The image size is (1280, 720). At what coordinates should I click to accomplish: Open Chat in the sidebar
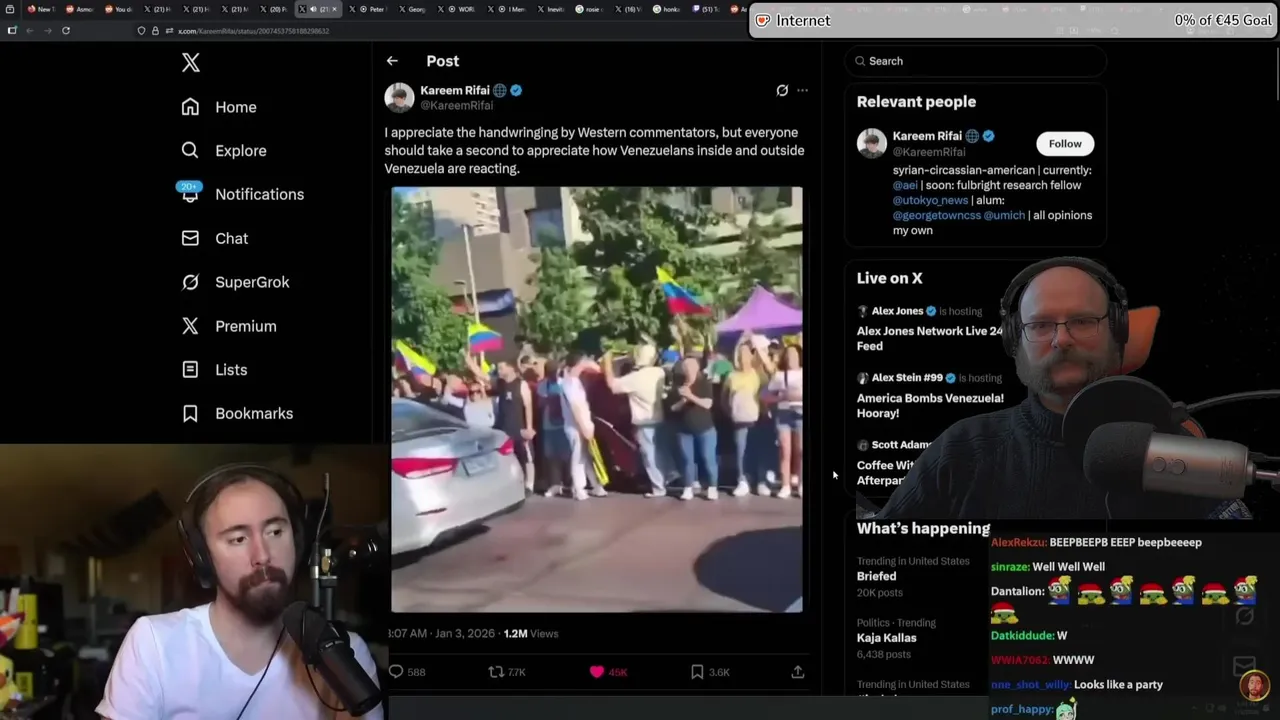(215, 238)
